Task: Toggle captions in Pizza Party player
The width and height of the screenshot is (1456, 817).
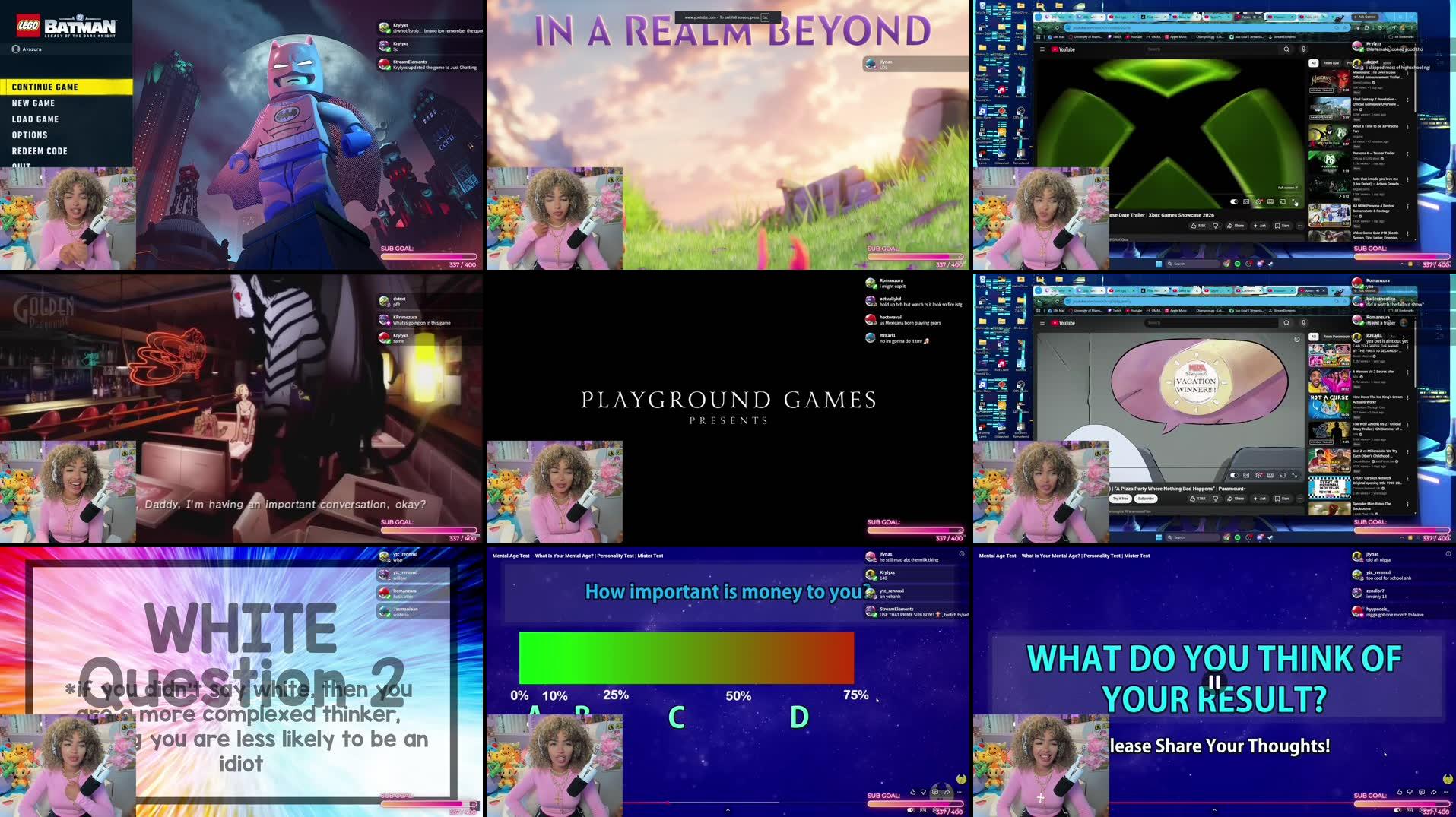Action: 1246,475
